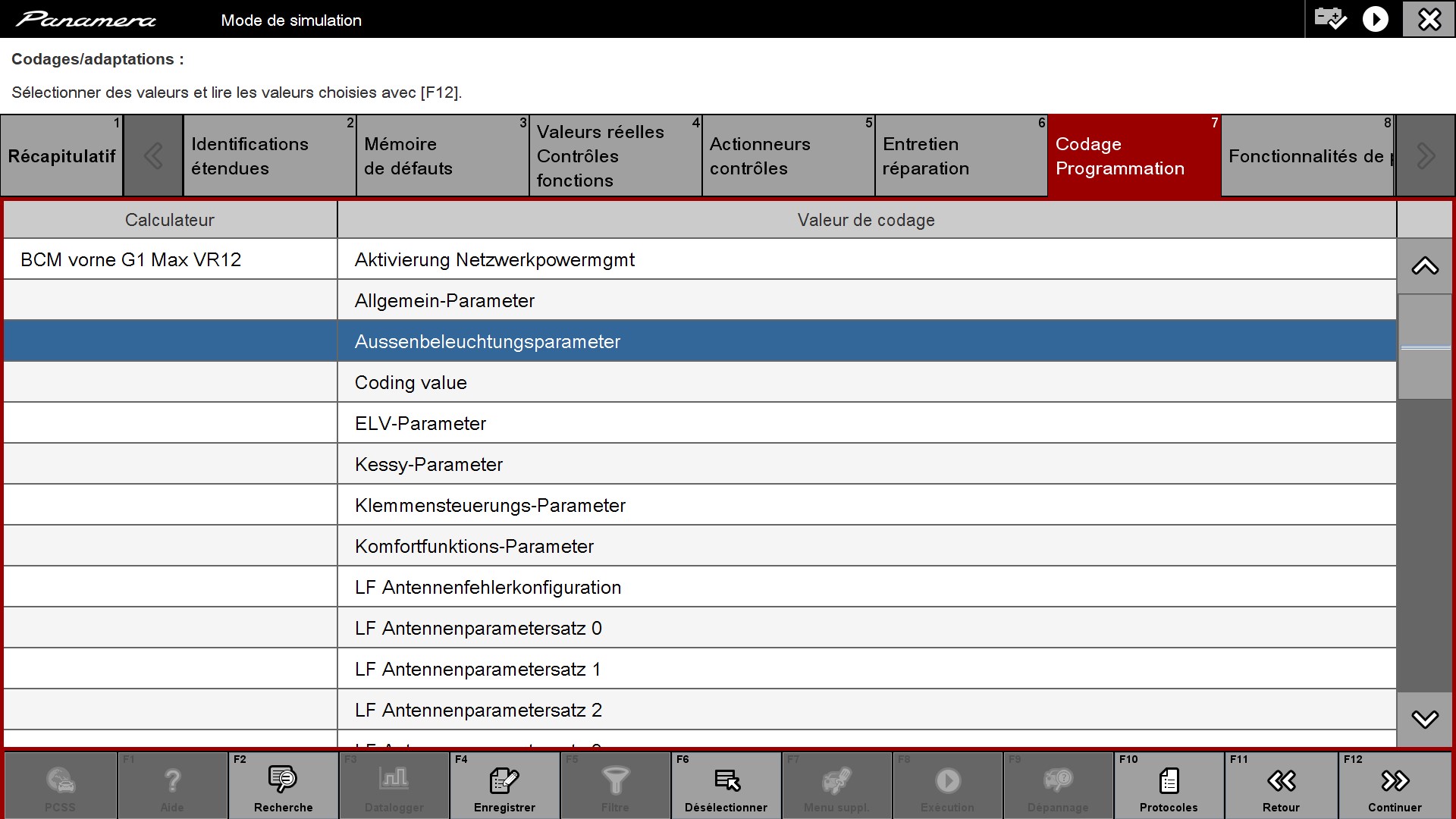Open F2 Recherche search
The width and height of the screenshot is (1456, 819).
click(x=283, y=785)
